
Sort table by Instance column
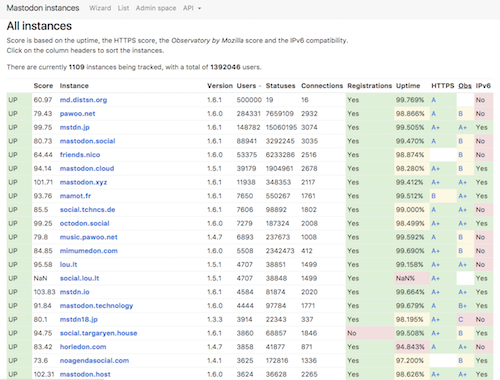click(x=74, y=86)
